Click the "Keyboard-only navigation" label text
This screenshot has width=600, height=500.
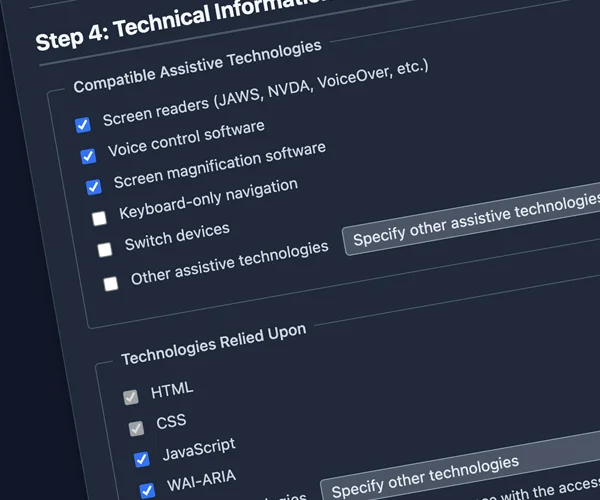pyautogui.click(x=208, y=200)
